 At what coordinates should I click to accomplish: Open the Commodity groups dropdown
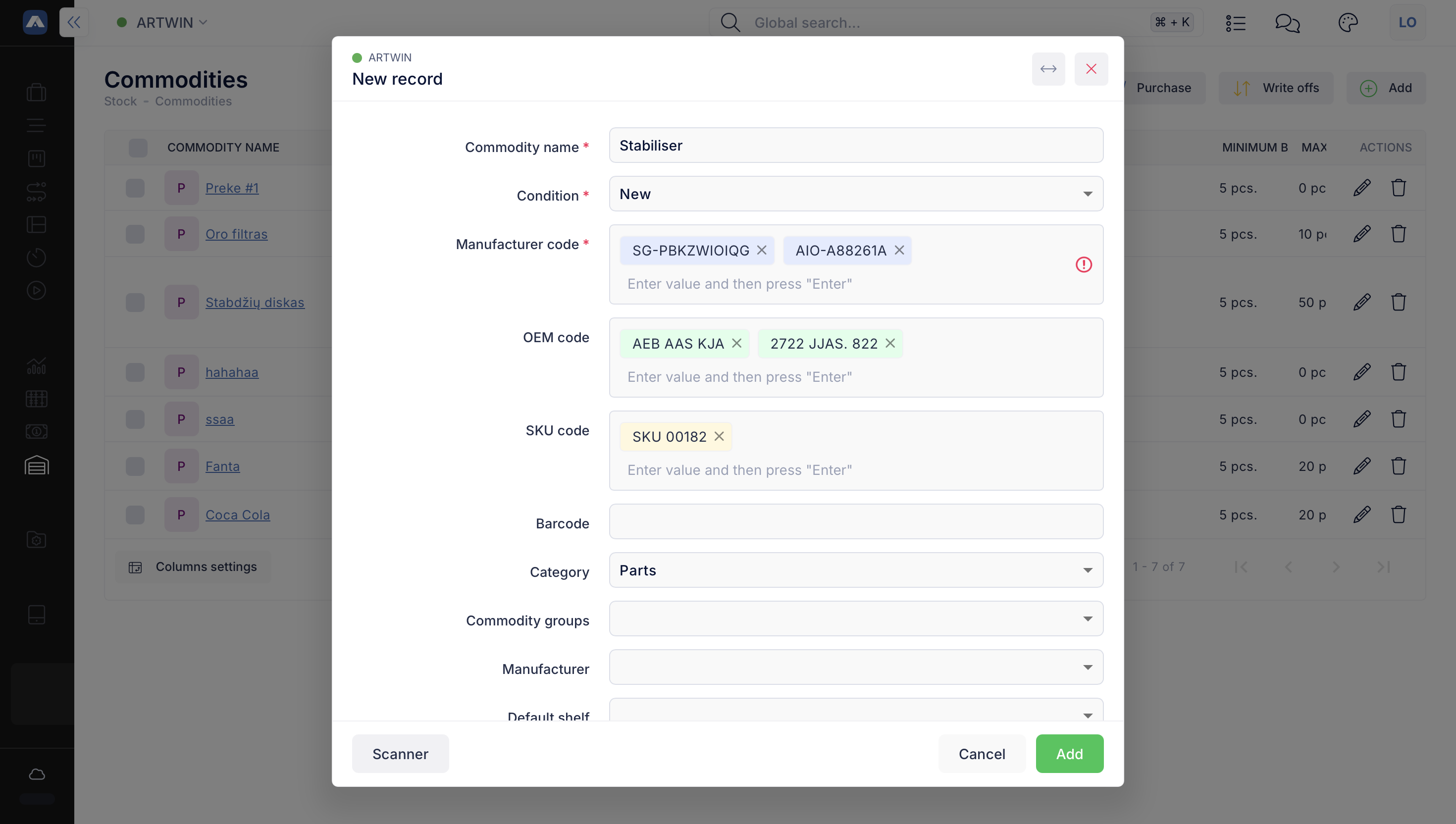[856, 618]
